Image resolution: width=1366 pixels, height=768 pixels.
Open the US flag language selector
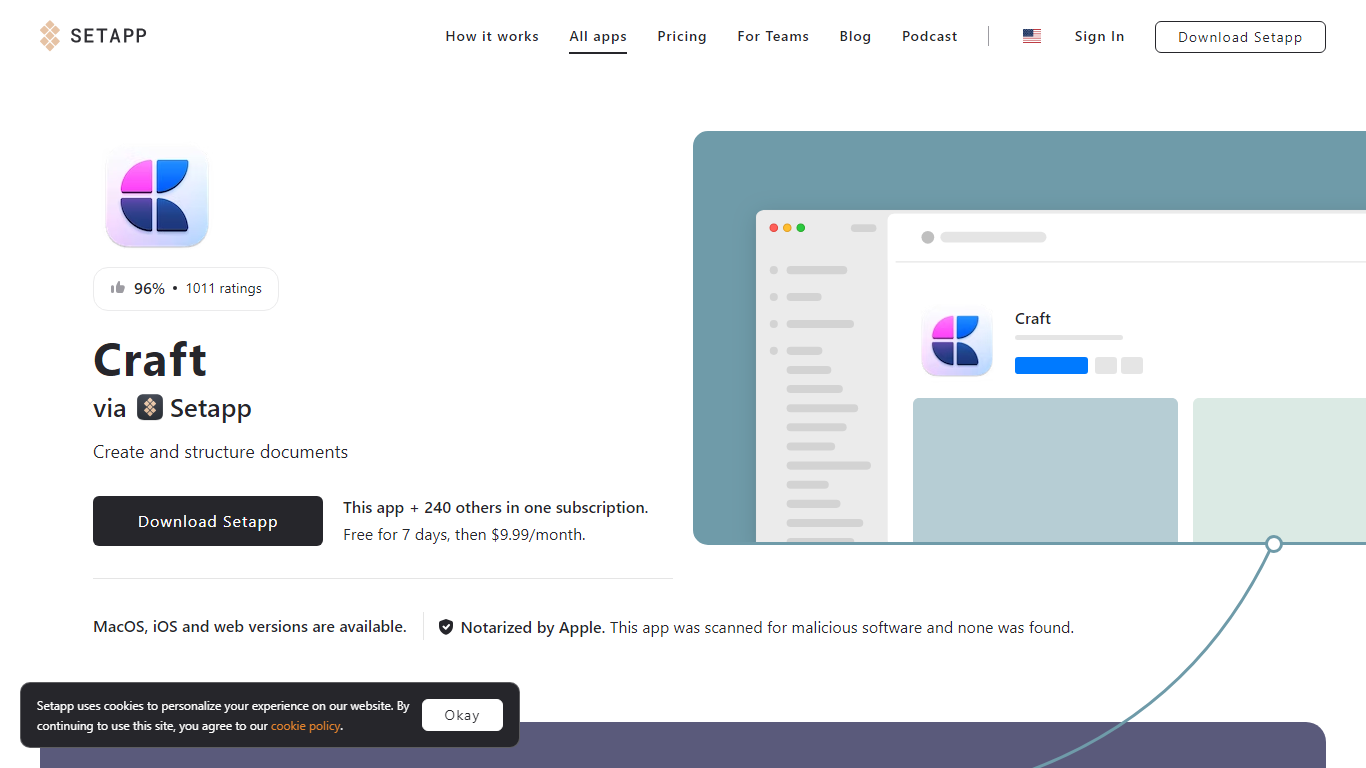1032,36
